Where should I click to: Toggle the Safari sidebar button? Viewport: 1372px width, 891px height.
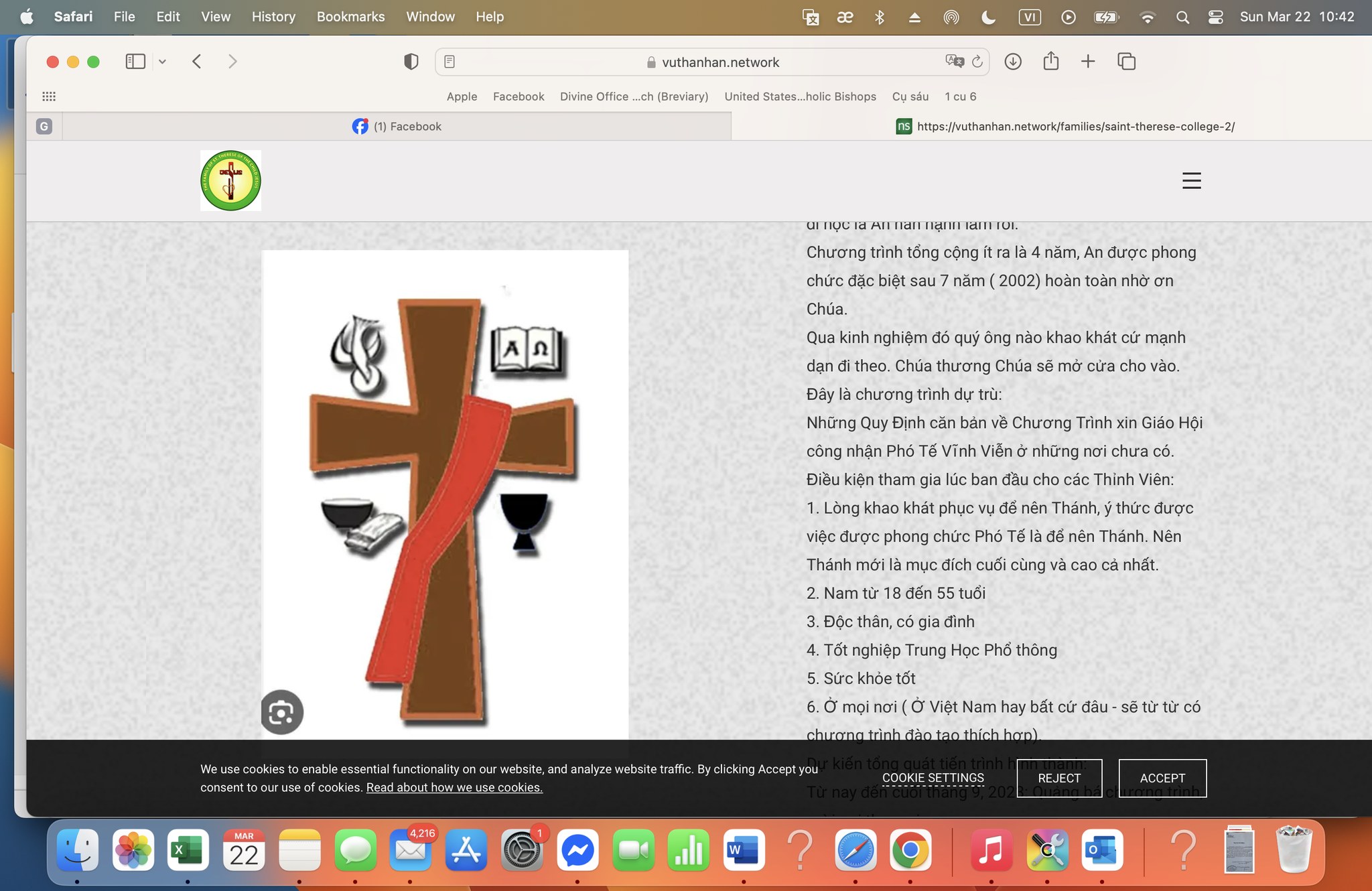click(x=135, y=62)
